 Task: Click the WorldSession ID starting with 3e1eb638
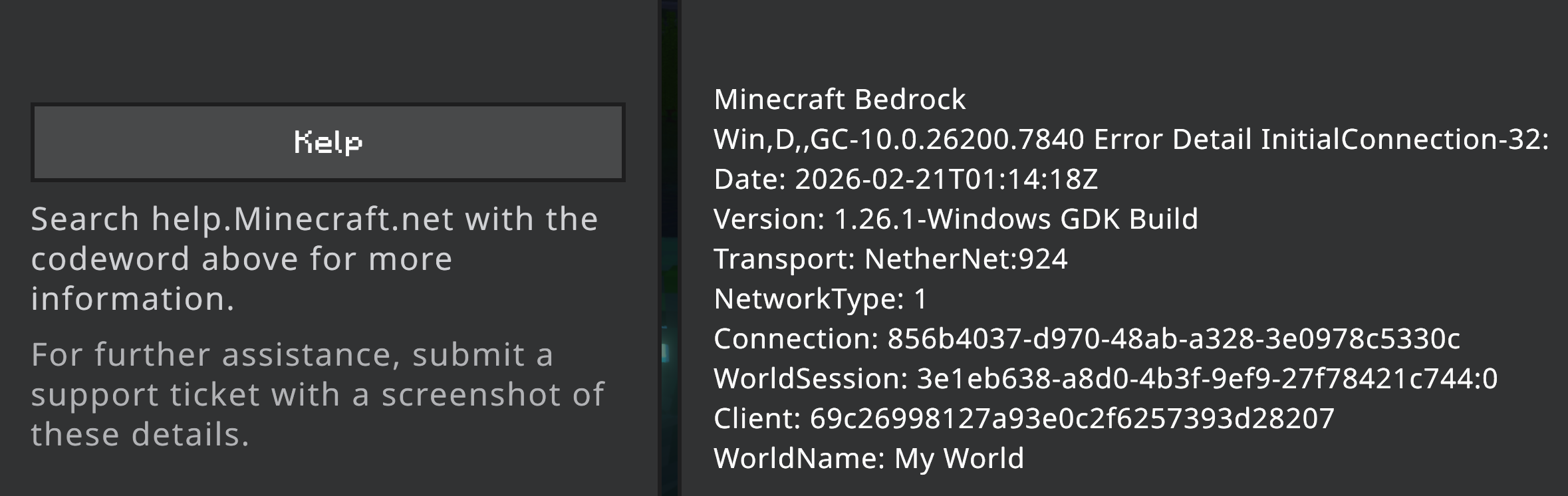click(x=1207, y=379)
